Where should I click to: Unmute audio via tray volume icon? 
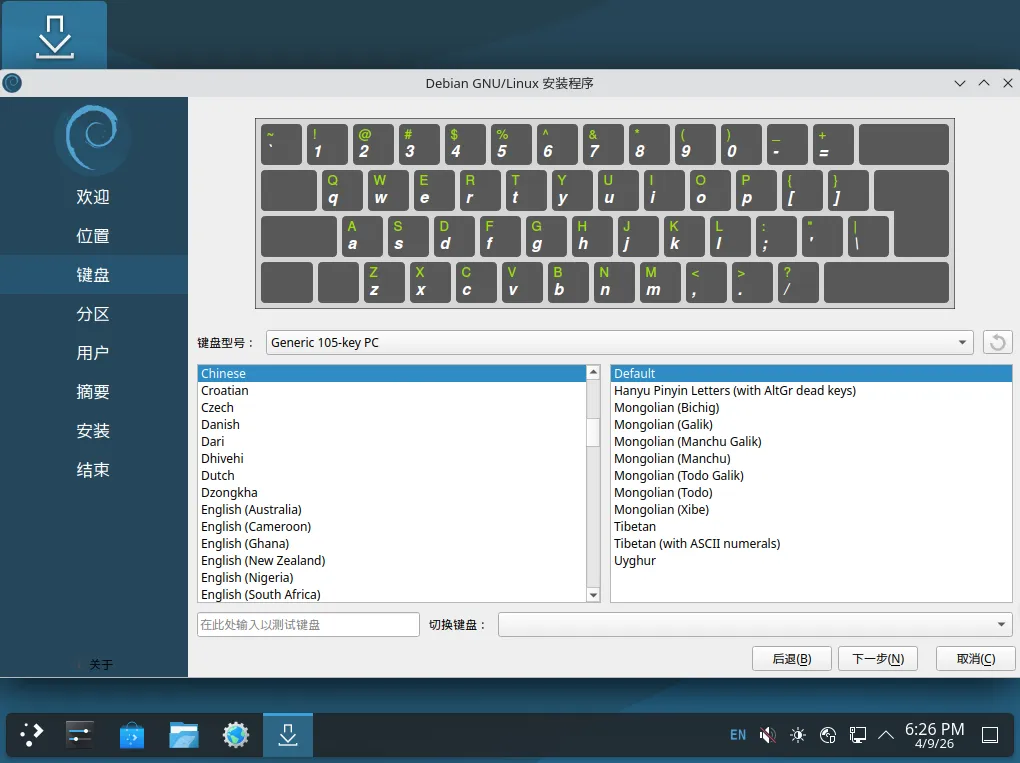pyautogui.click(x=768, y=735)
